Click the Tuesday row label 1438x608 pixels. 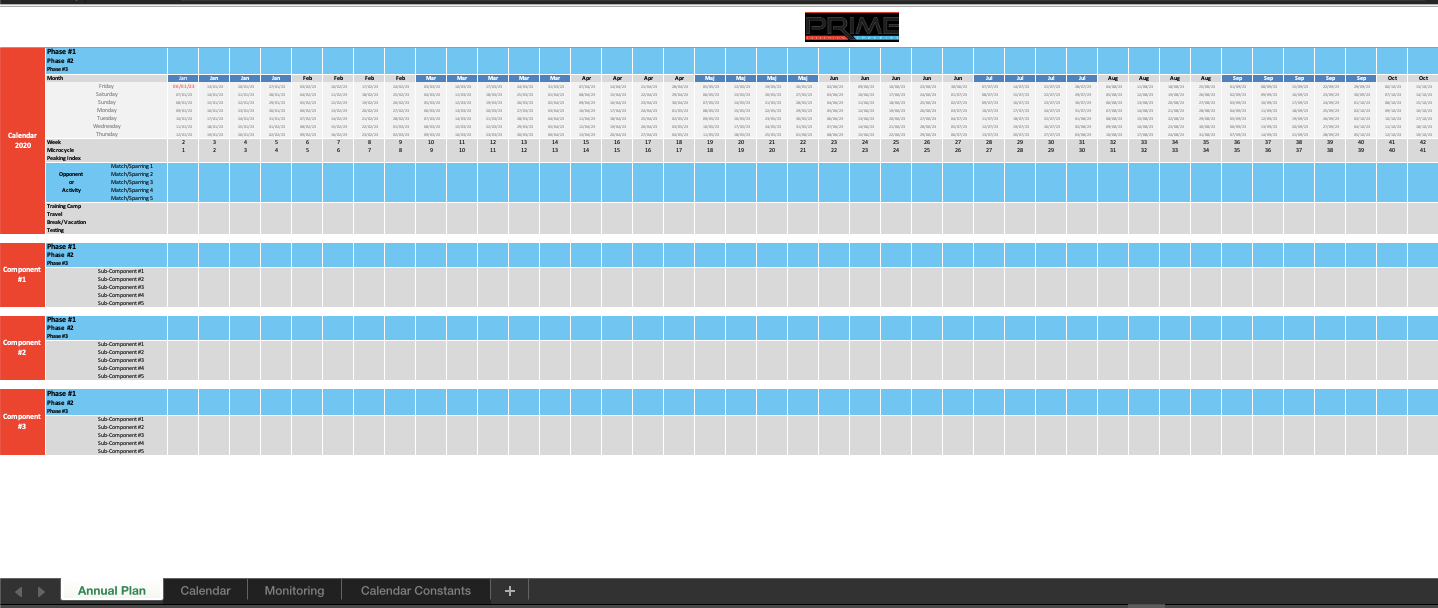pyautogui.click(x=106, y=118)
